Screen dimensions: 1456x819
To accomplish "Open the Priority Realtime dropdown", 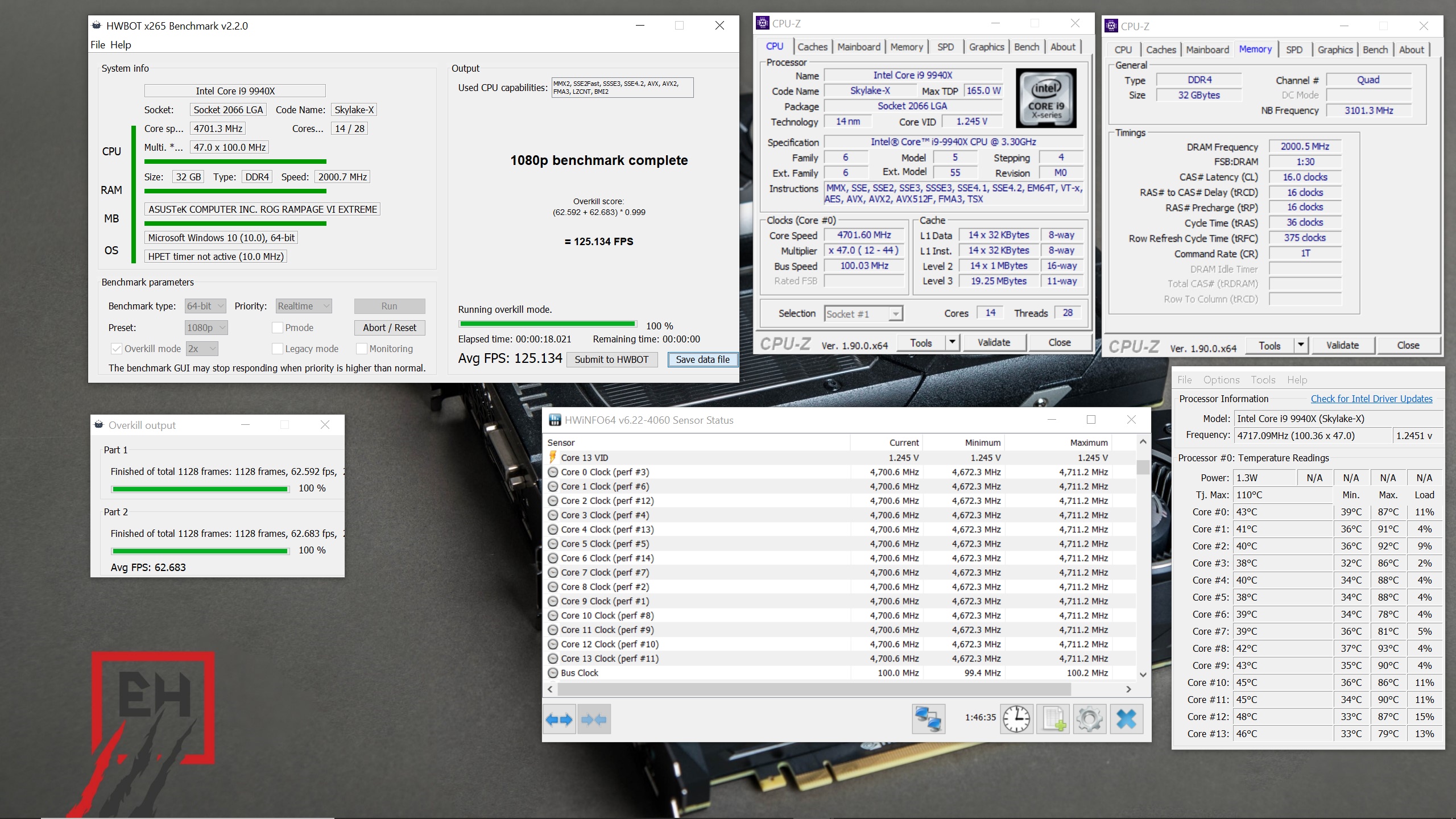I will [x=304, y=306].
